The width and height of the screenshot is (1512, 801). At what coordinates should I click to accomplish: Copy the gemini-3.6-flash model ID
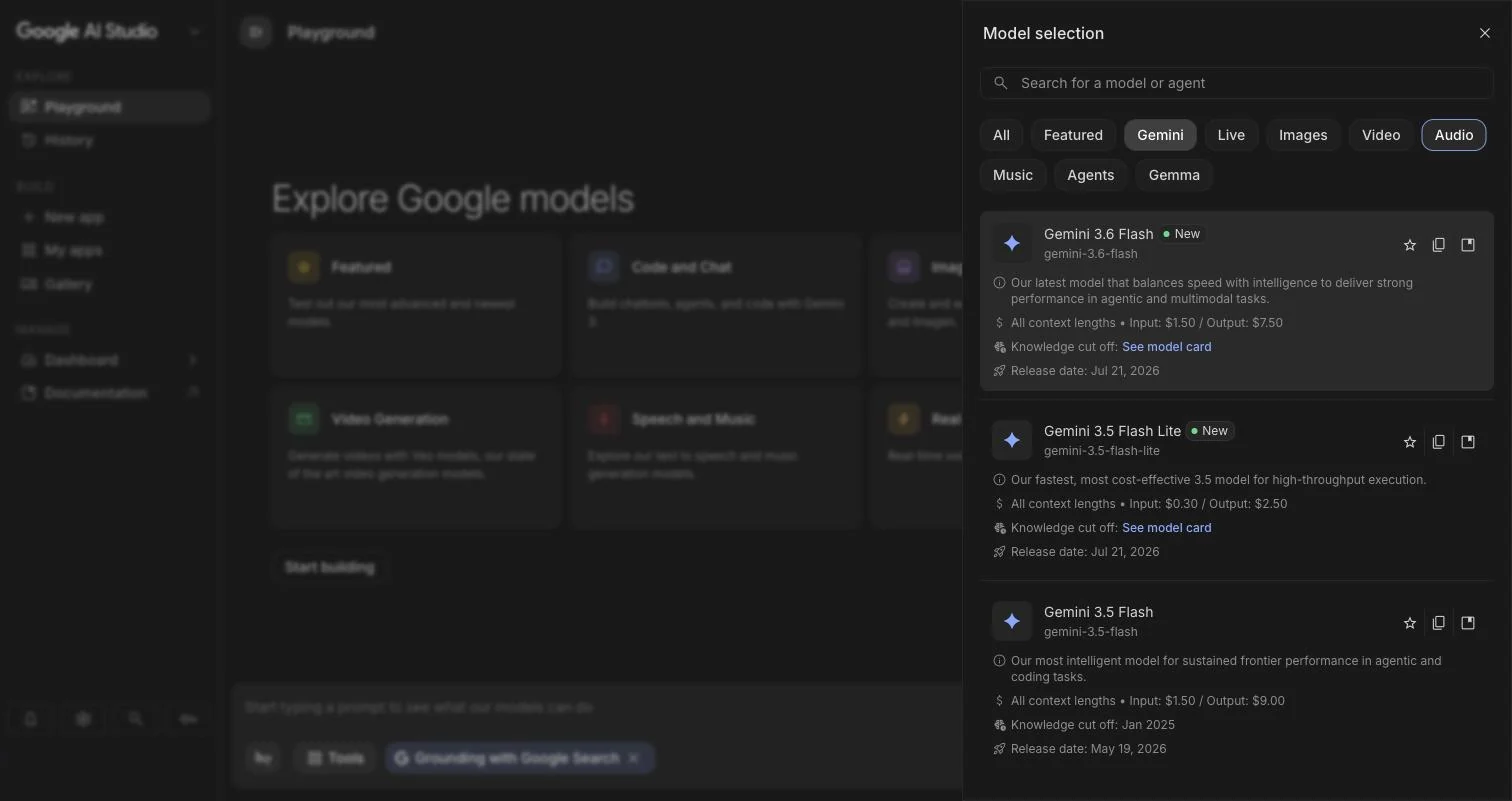[x=1439, y=245]
